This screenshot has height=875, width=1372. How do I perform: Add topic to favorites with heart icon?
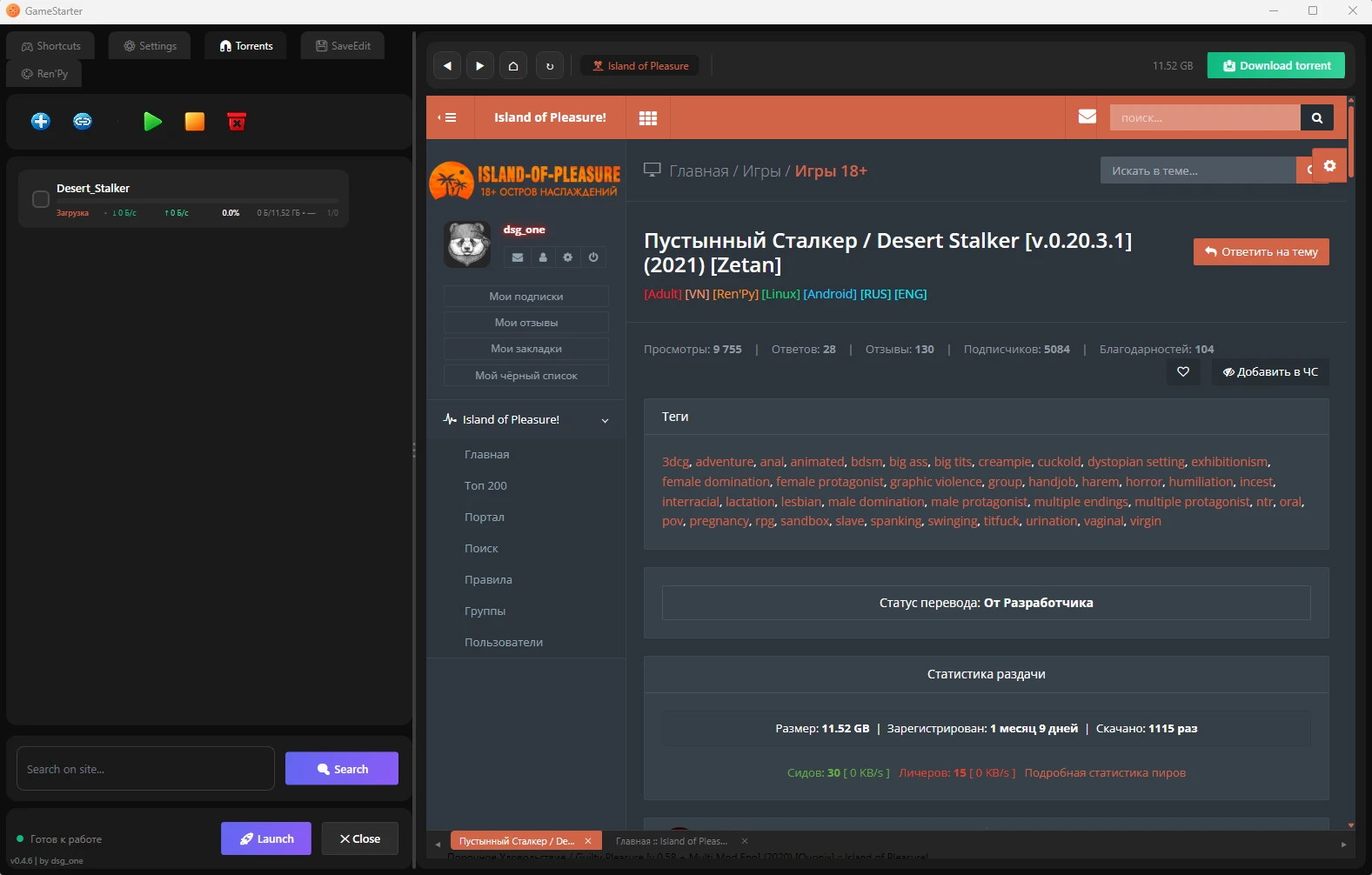coord(1183,372)
